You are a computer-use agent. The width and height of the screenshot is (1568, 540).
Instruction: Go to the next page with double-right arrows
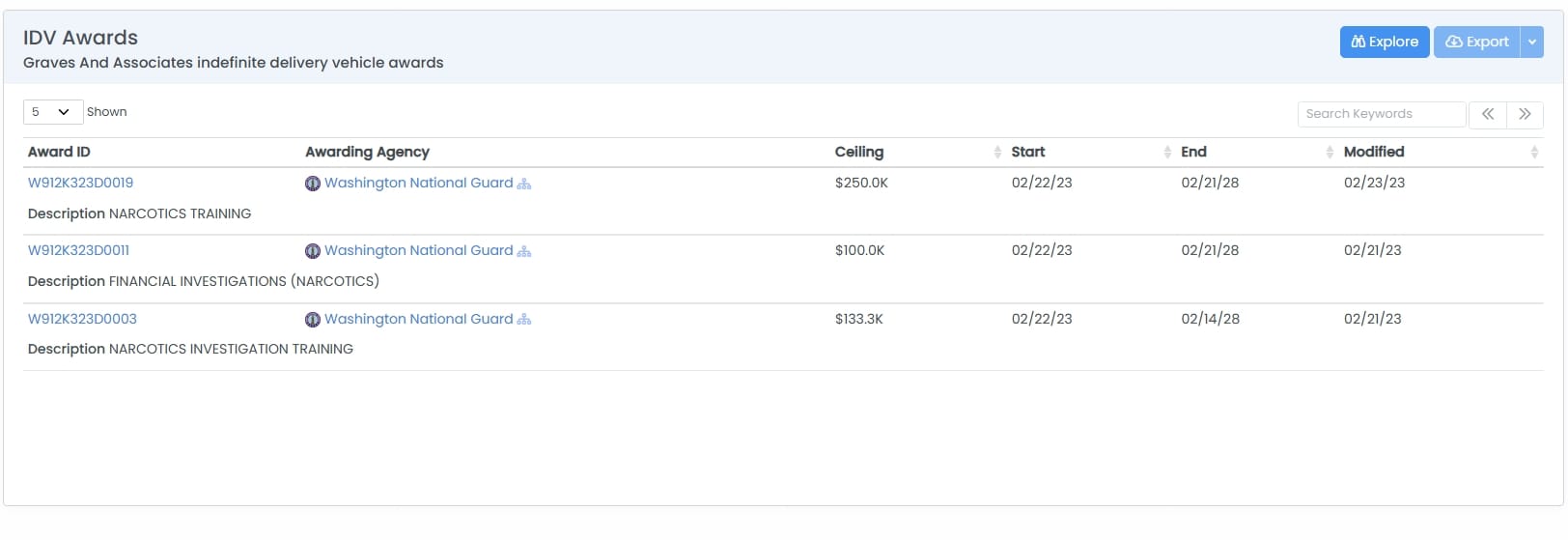(1525, 114)
